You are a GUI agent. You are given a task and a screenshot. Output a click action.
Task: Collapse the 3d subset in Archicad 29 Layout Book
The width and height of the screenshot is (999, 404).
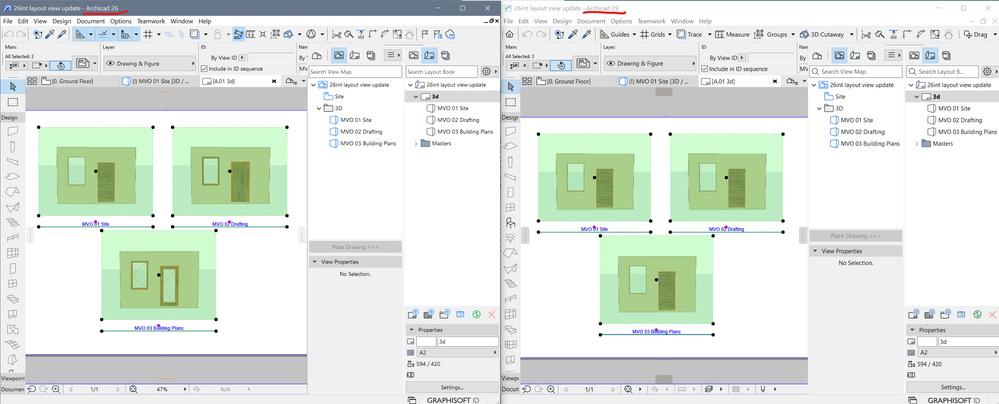pyautogui.click(x=917, y=97)
